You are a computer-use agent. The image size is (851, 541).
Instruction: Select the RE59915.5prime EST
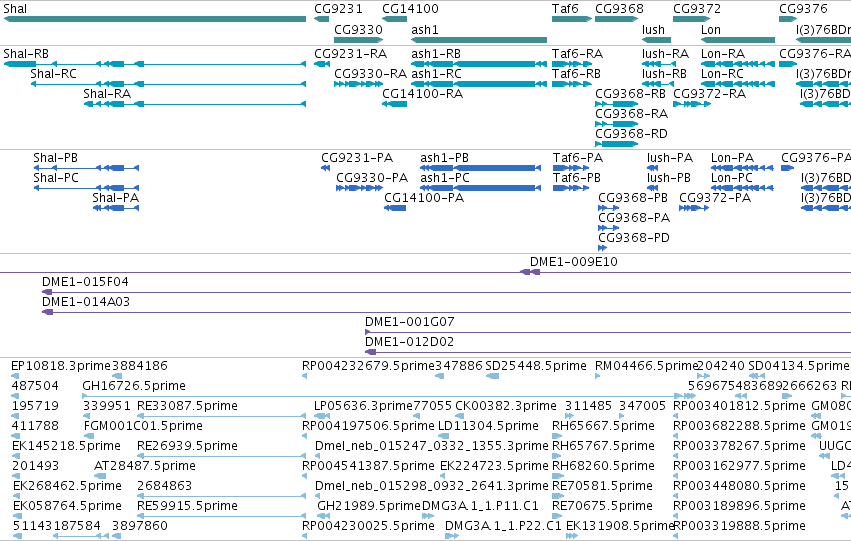221,516
